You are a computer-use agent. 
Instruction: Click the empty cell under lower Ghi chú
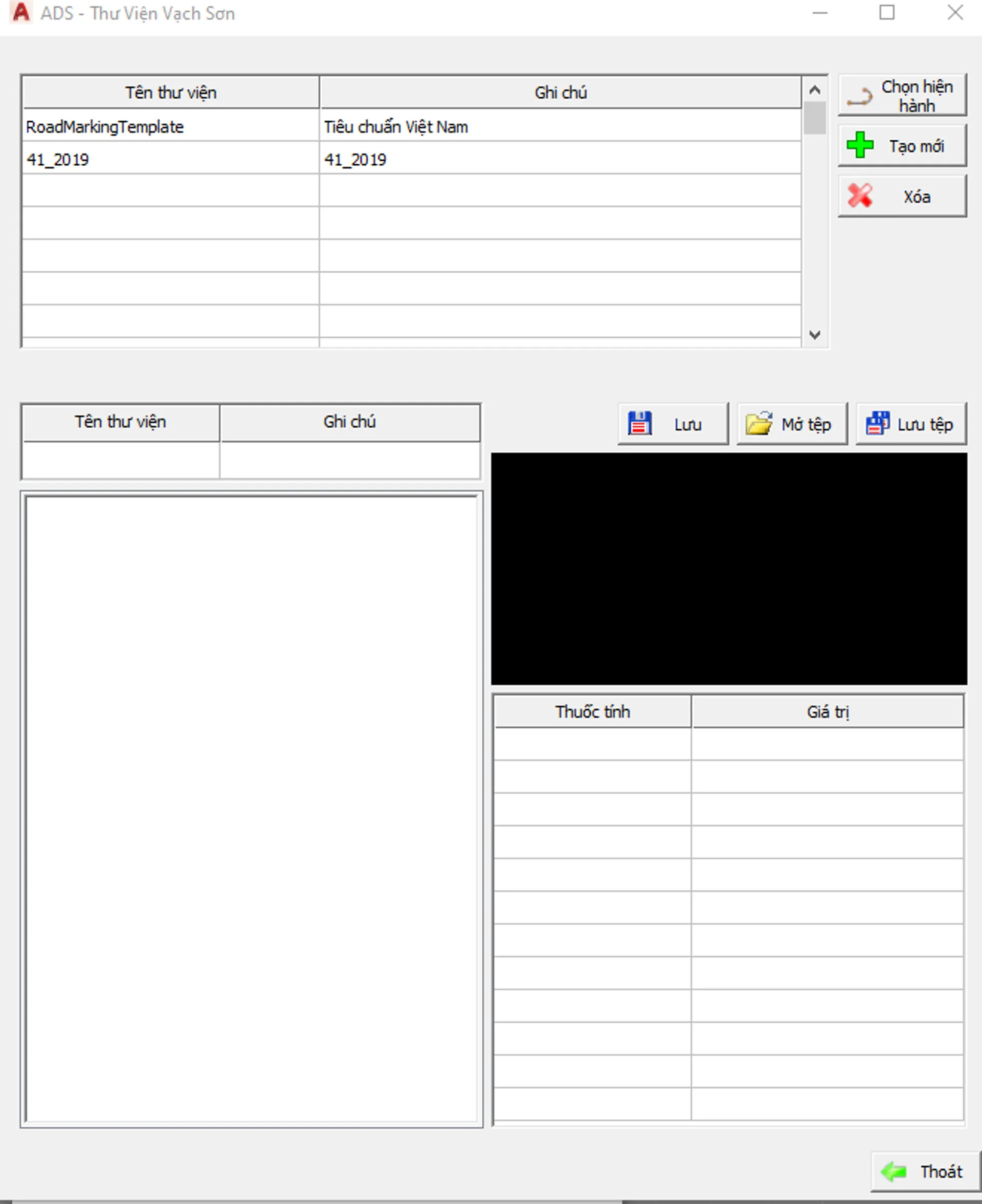pyautogui.click(x=350, y=460)
